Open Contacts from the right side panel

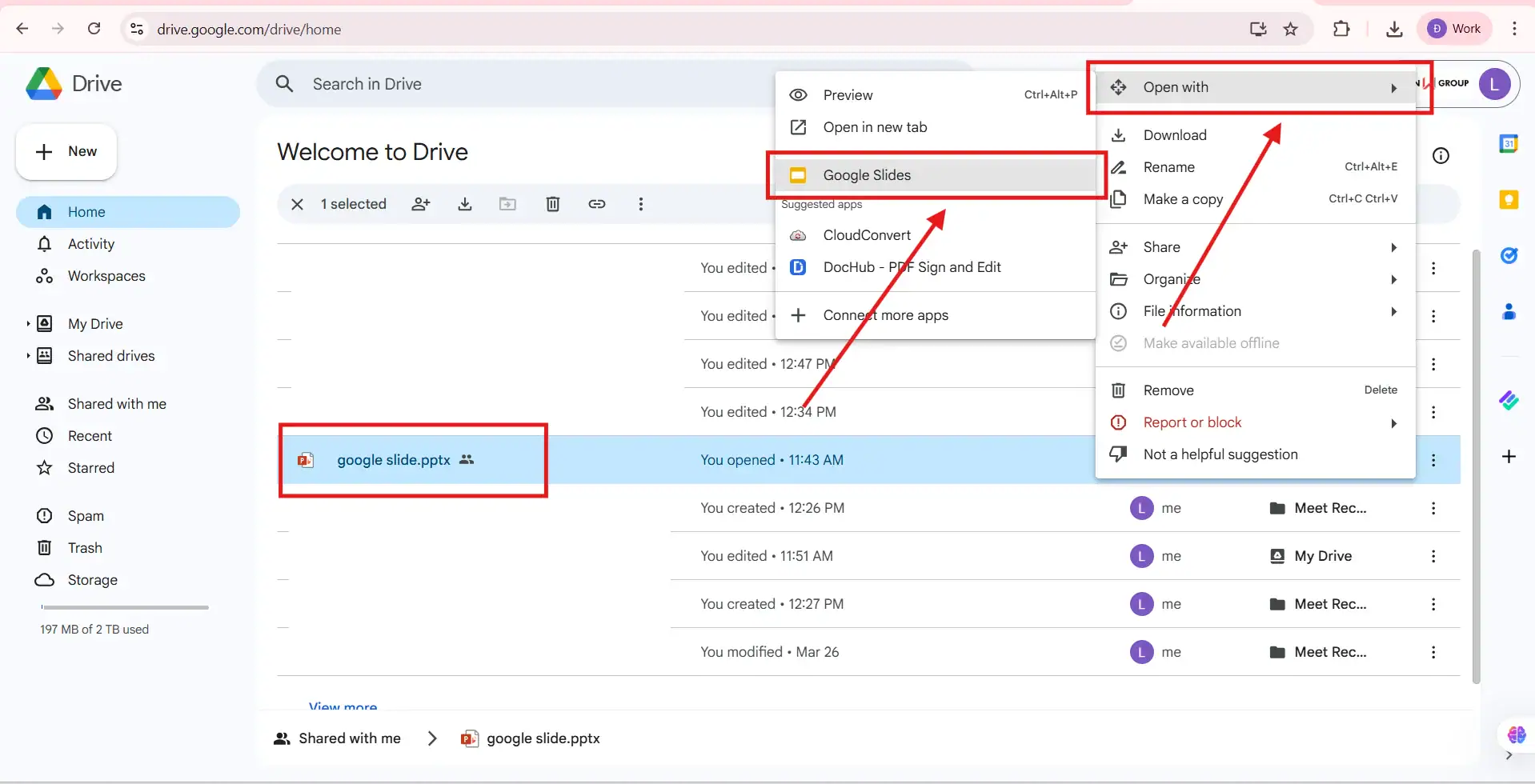coord(1510,312)
